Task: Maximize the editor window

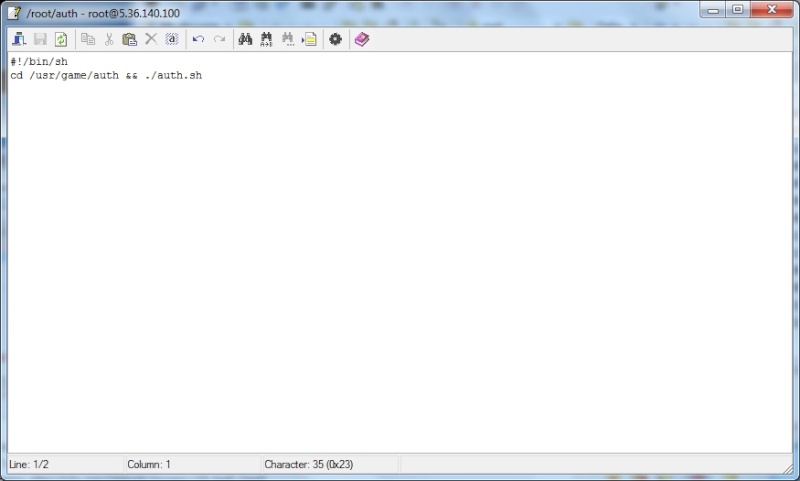Action: (x=738, y=10)
